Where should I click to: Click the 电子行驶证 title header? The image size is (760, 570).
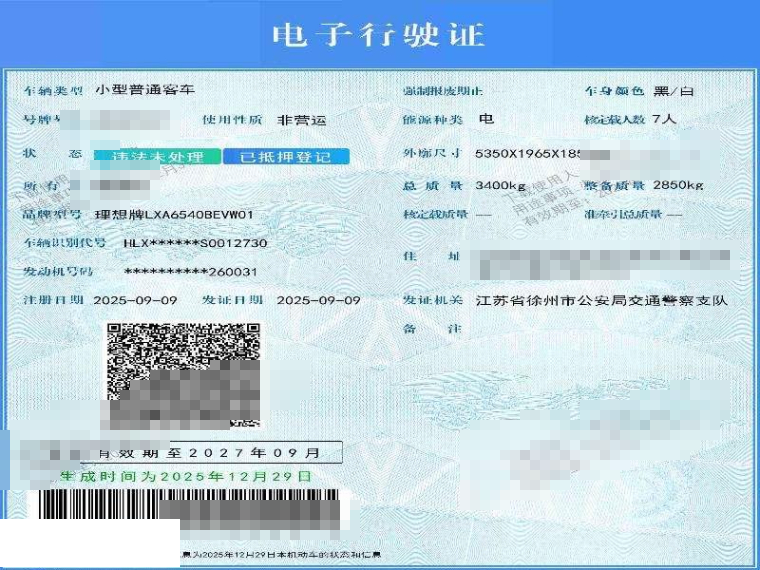point(379,35)
